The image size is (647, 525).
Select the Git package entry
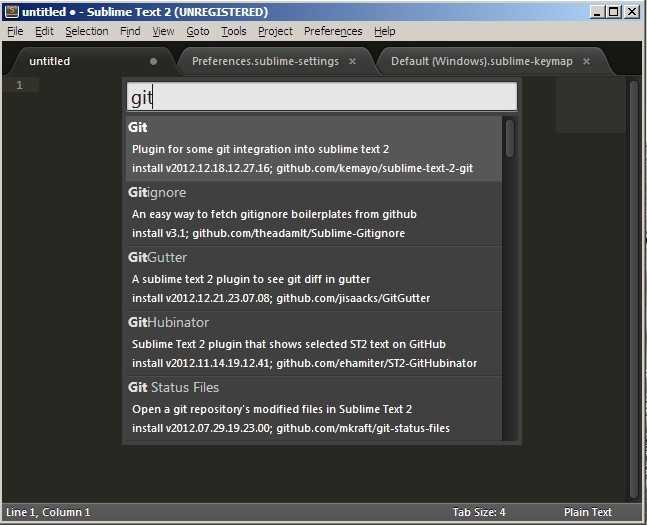(314, 149)
